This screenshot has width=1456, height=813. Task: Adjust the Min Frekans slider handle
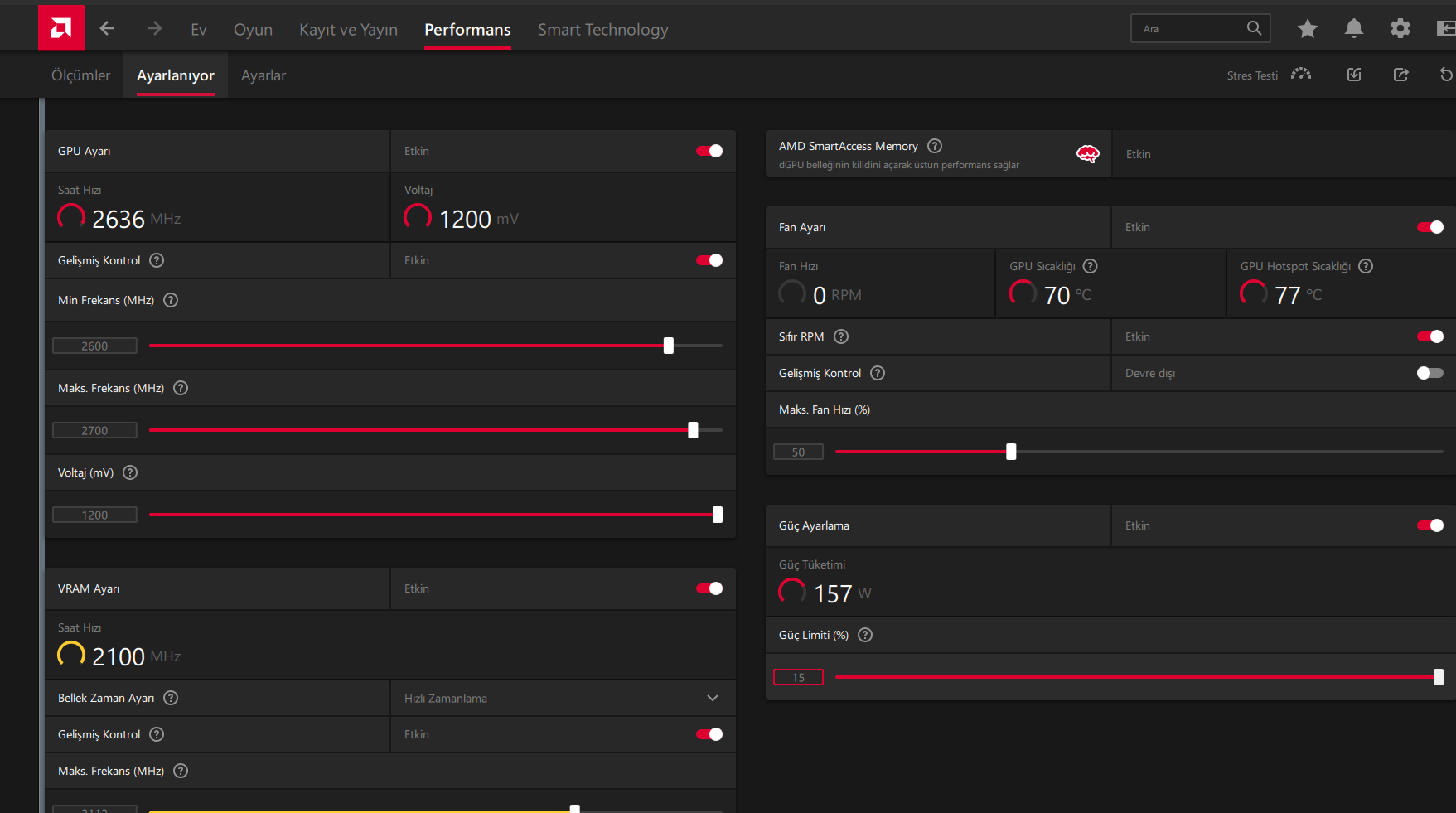point(669,346)
